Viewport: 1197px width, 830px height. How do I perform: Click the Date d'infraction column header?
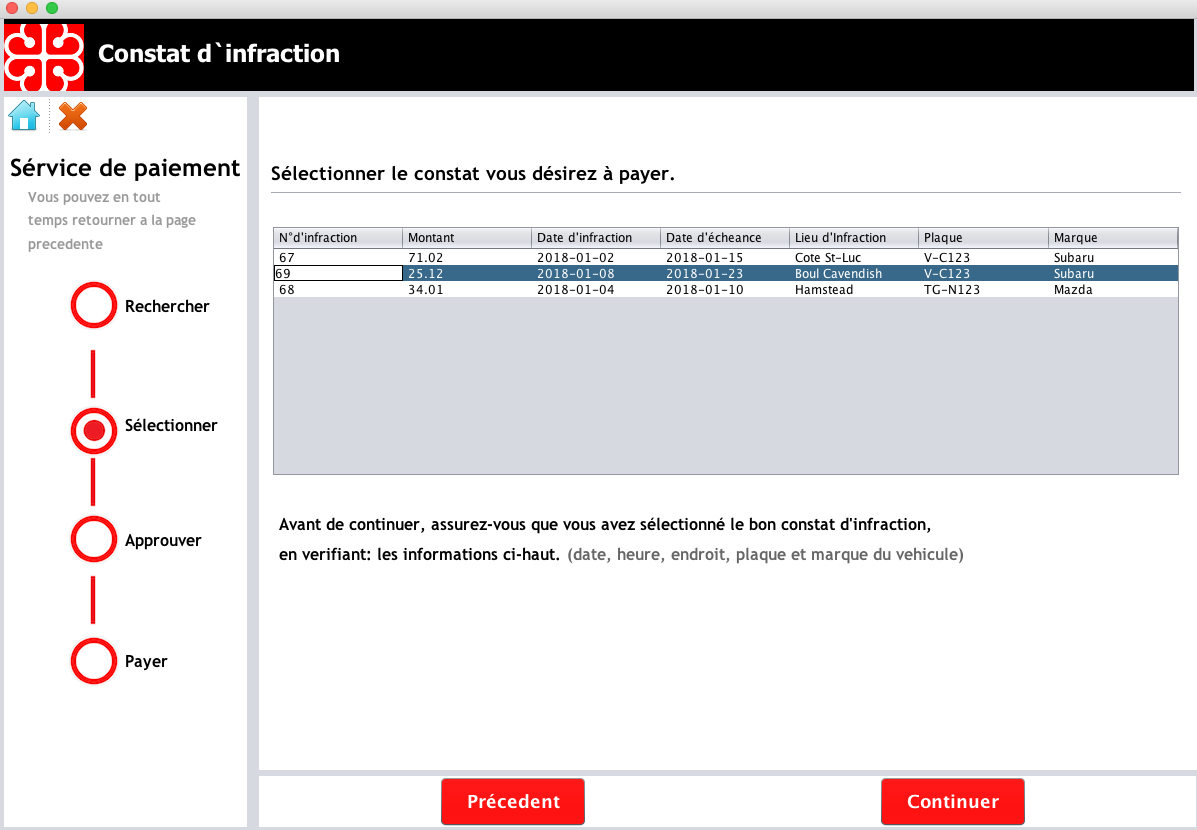point(595,238)
